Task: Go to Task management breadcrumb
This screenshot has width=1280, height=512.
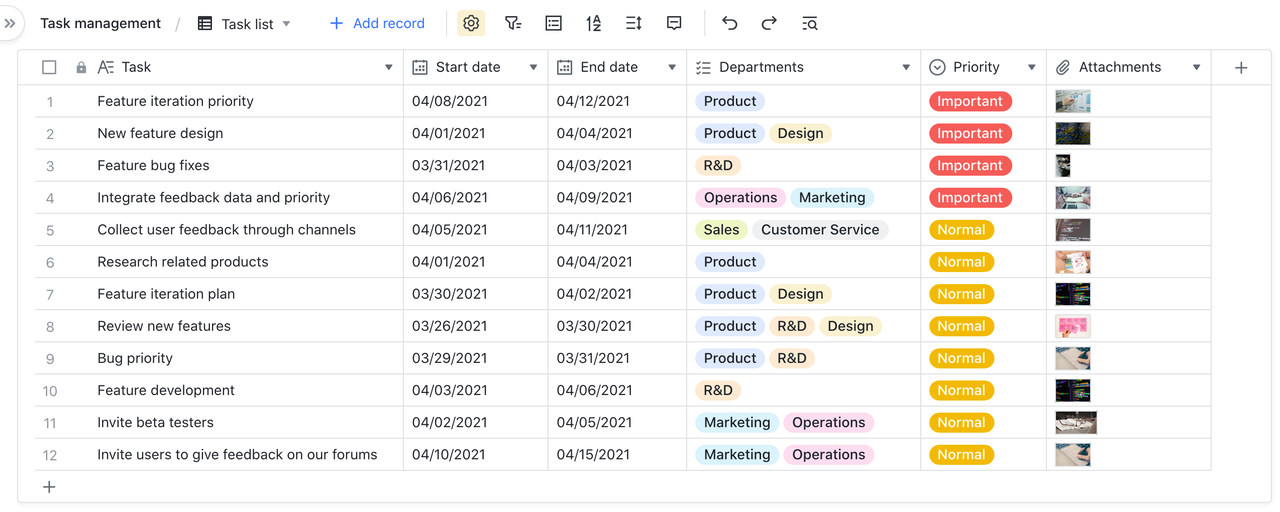Action: click(x=100, y=23)
